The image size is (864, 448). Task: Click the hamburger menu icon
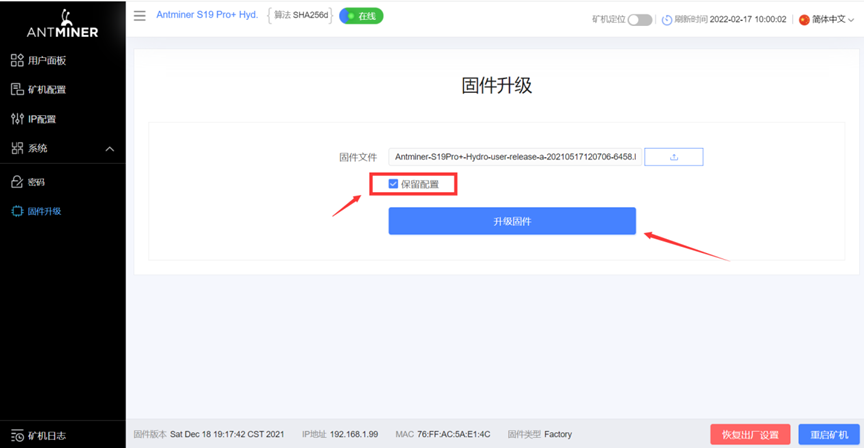pos(140,15)
